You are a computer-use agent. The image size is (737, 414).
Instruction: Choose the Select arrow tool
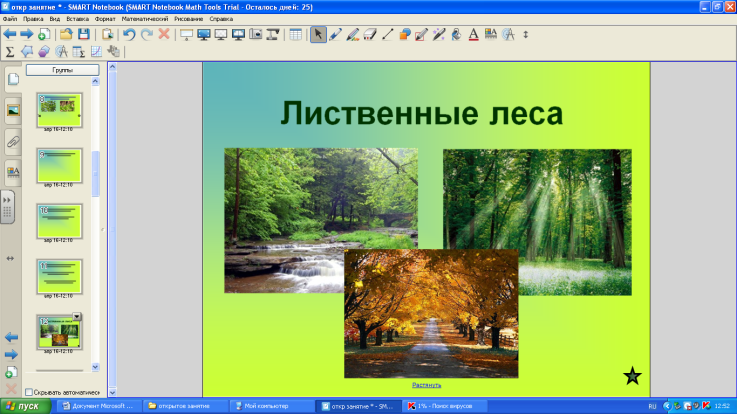(x=318, y=34)
